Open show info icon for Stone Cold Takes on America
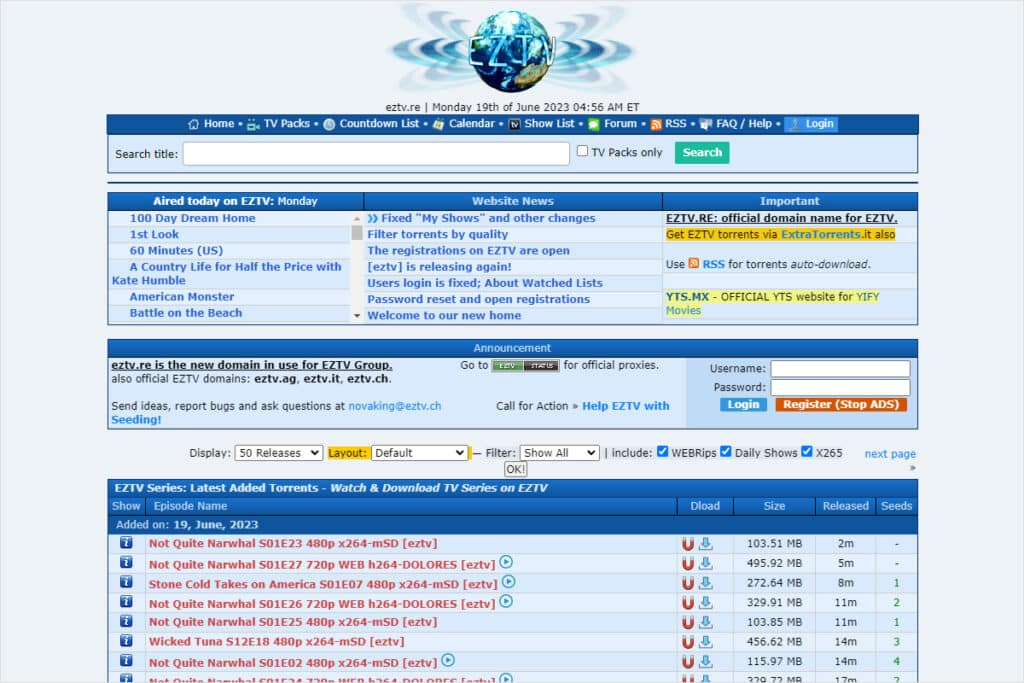The height and width of the screenshot is (683, 1024). point(126,583)
